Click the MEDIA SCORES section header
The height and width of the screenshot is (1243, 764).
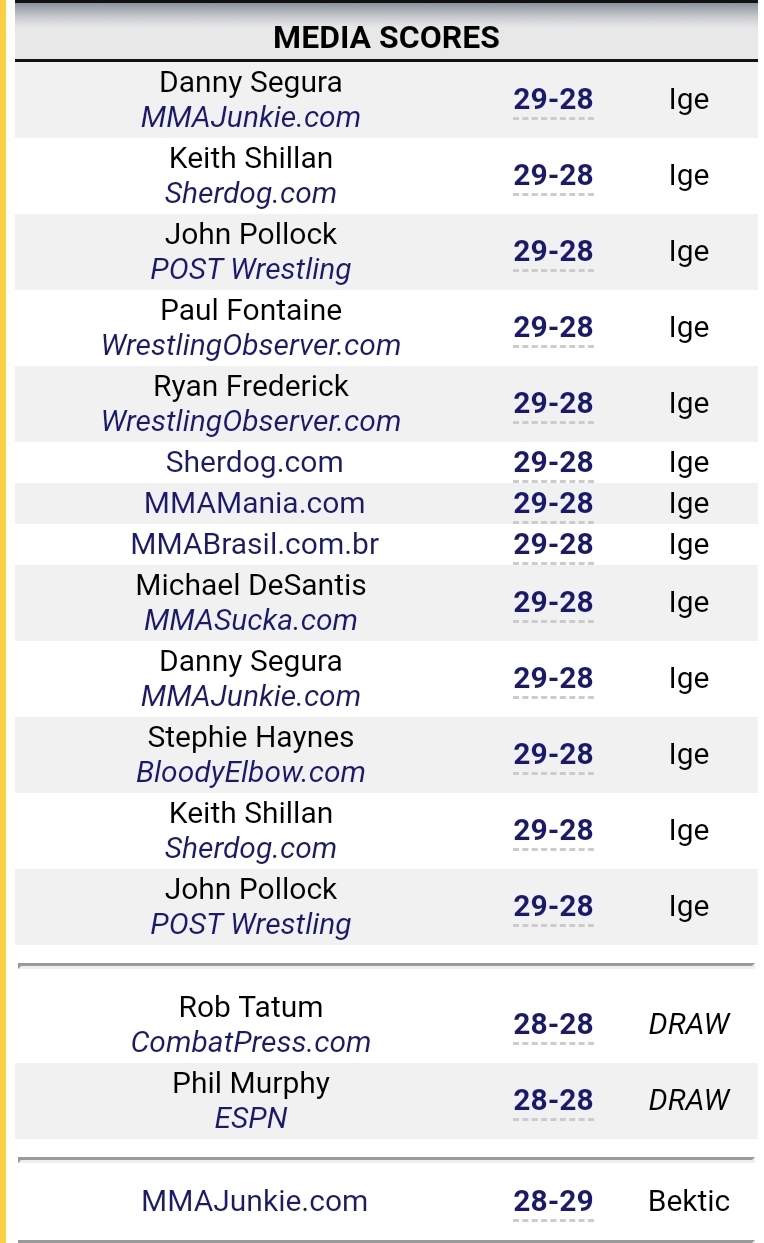(x=386, y=37)
